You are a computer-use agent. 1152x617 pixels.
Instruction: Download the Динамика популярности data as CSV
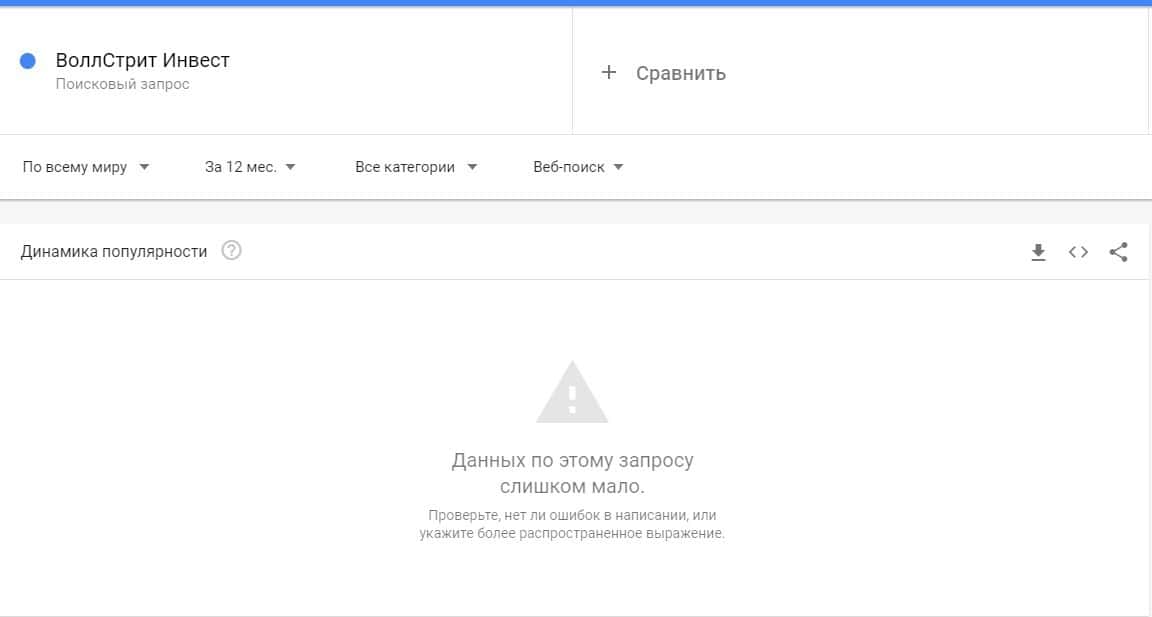[1038, 252]
